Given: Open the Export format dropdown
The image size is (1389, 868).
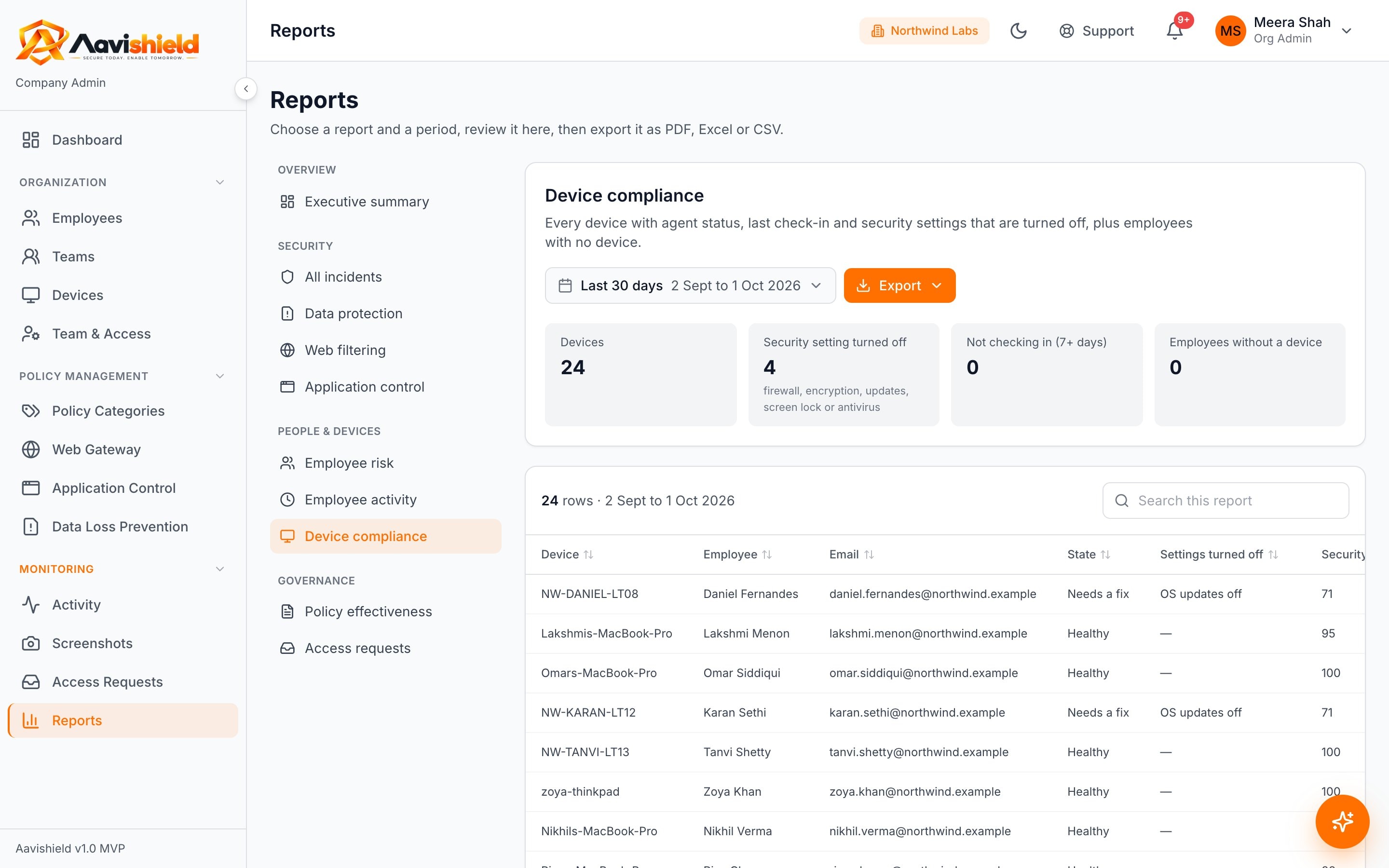Looking at the screenshot, I should [x=899, y=285].
